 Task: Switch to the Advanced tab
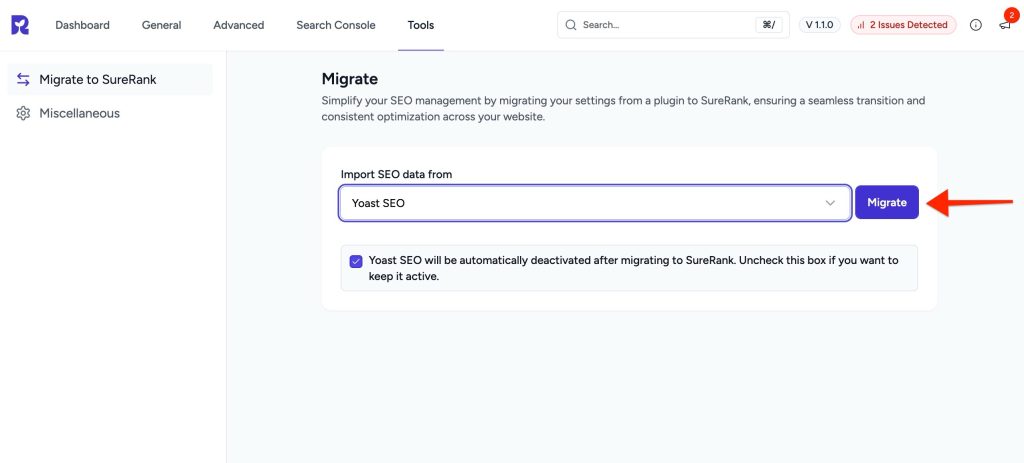pos(238,25)
